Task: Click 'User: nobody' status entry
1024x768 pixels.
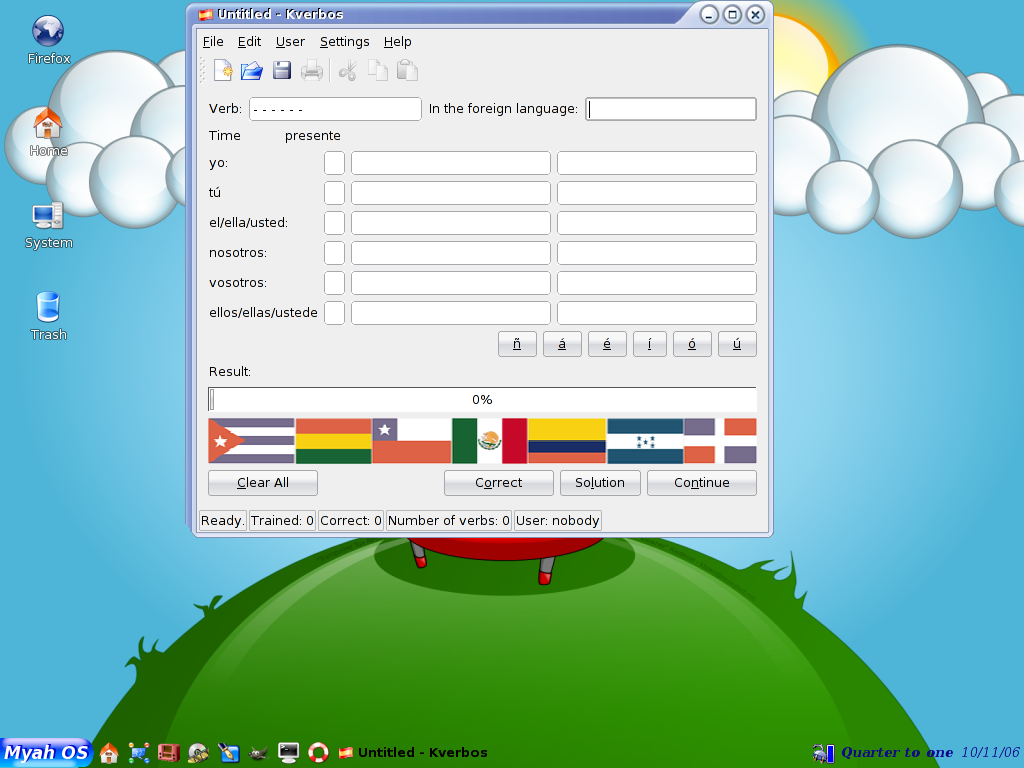Action: click(x=558, y=520)
